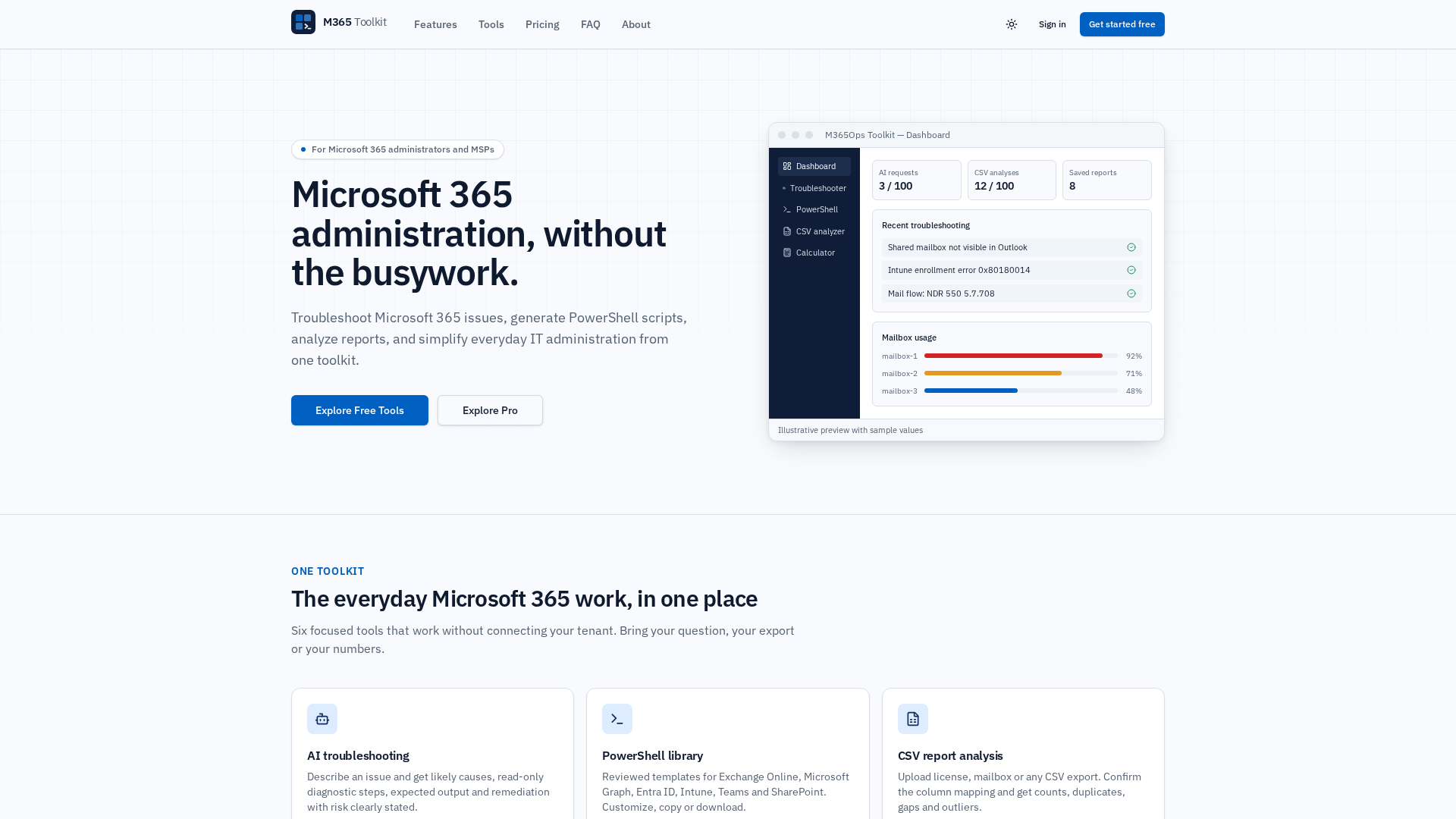The image size is (1456, 819).
Task: Click the M365 Toolkit logo icon
Action: 303,22
